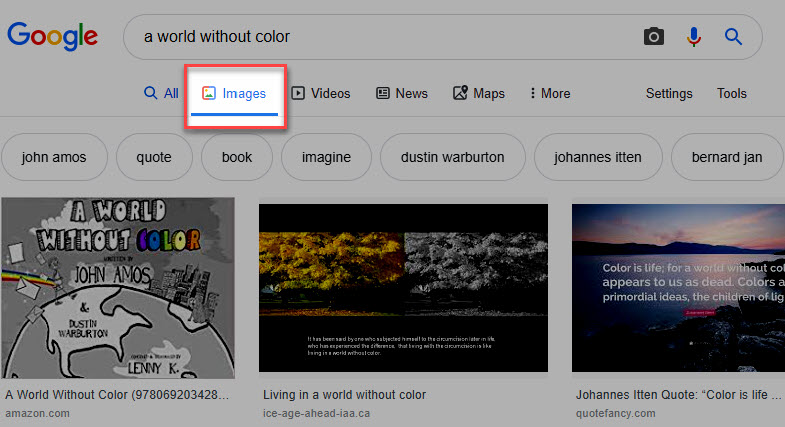Filter by the john amos chip
This screenshot has width=785, height=427.
coord(54,157)
